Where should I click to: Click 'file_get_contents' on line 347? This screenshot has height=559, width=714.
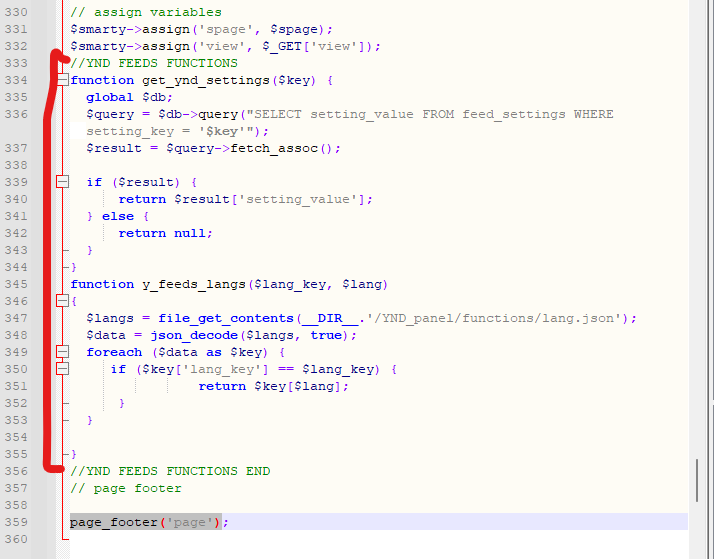(226, 318)
